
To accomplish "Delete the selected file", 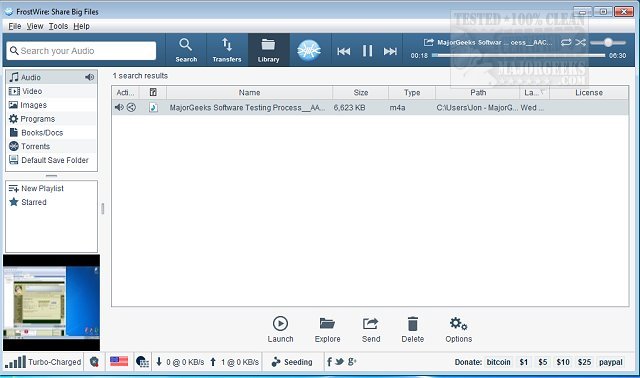I will [413, 329].
